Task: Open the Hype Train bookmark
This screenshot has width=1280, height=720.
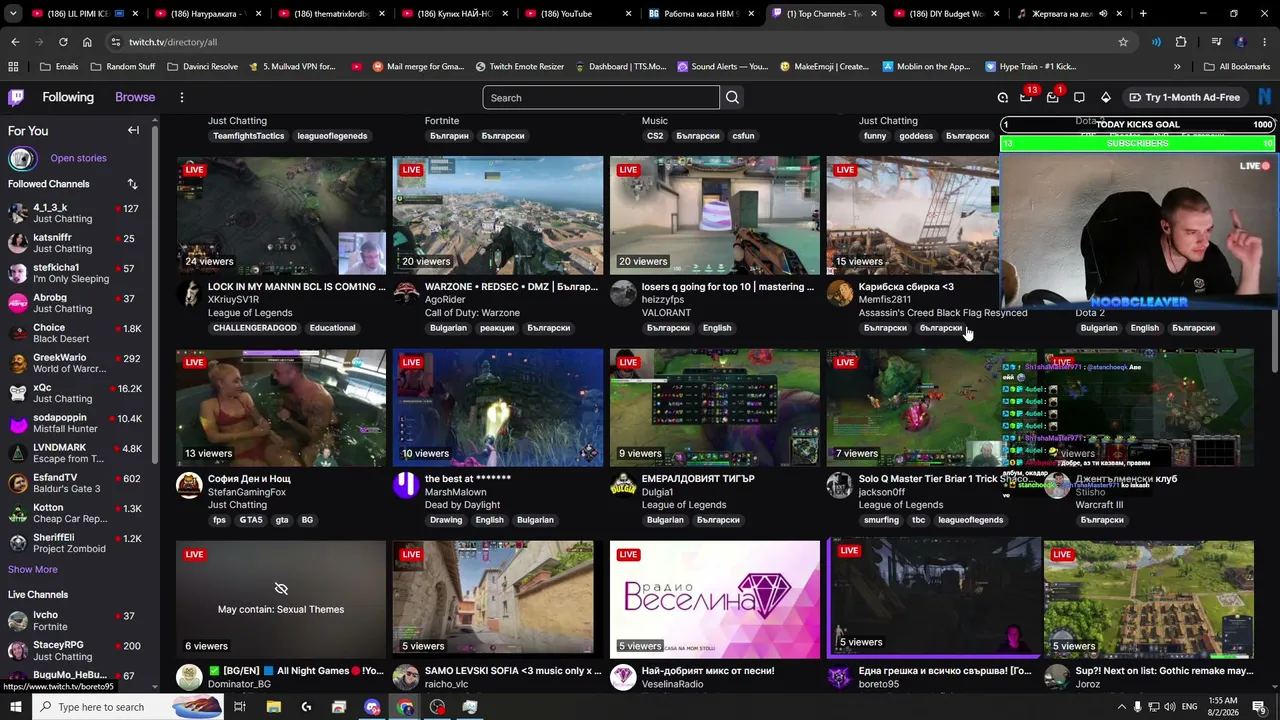Action: [1030, 67]
